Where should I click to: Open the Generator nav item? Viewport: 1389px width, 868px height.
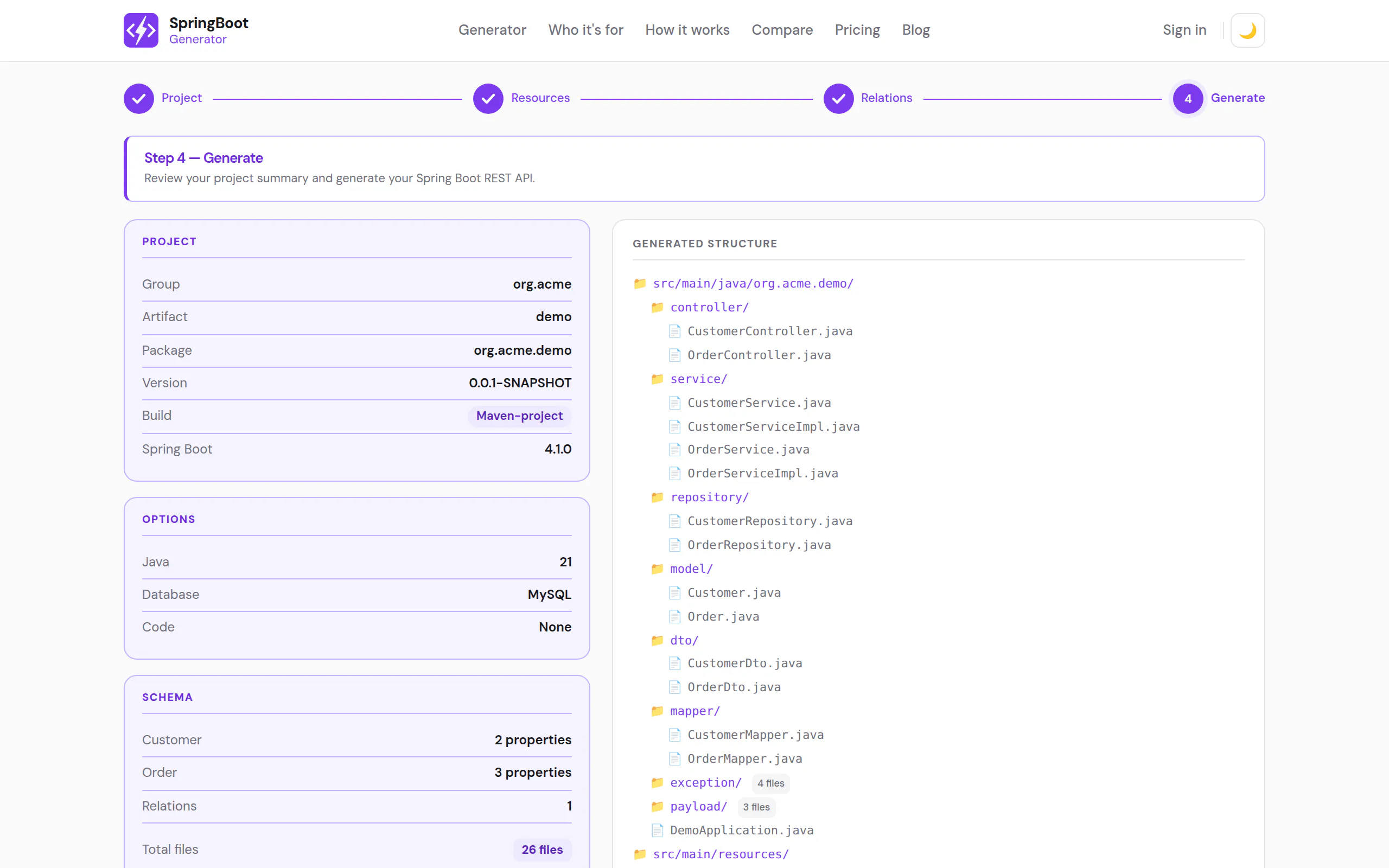click(492, 30)
